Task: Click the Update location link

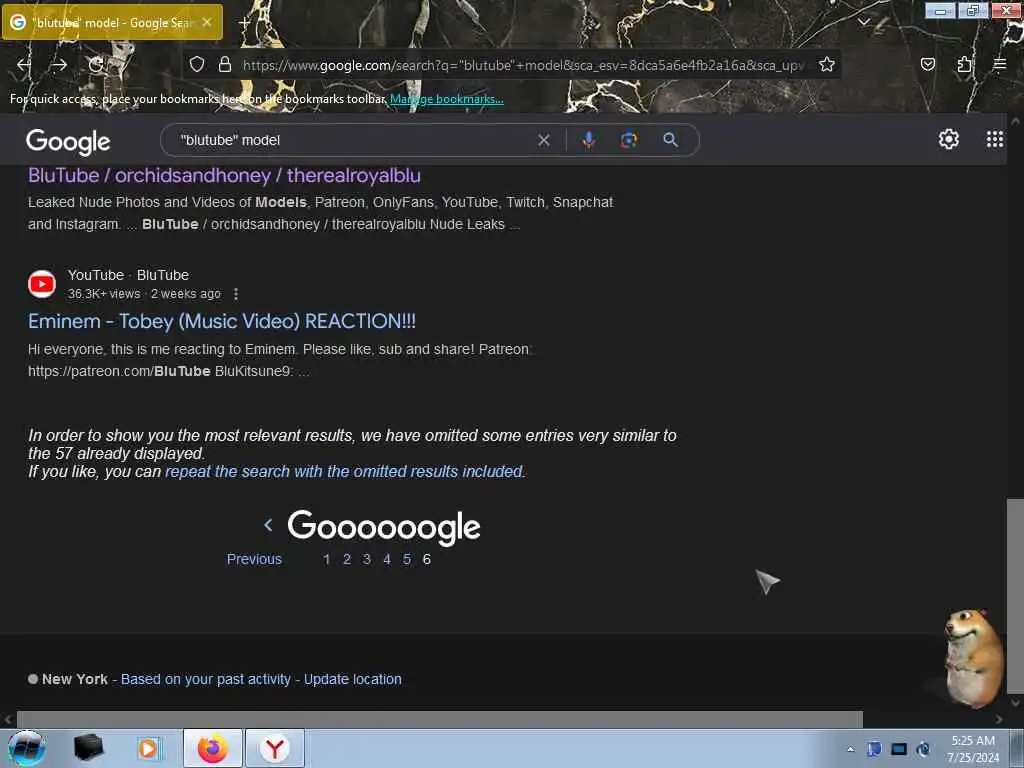Action: click(353, 679)
